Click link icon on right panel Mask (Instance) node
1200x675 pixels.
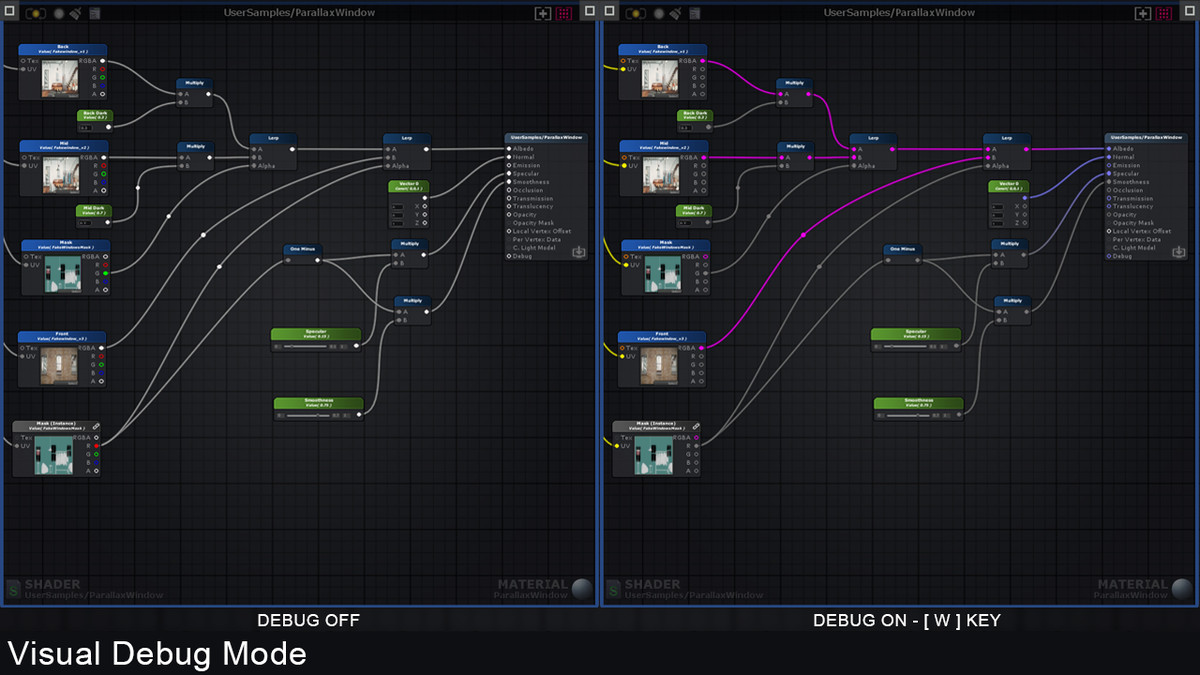click(x=697, y=426)
